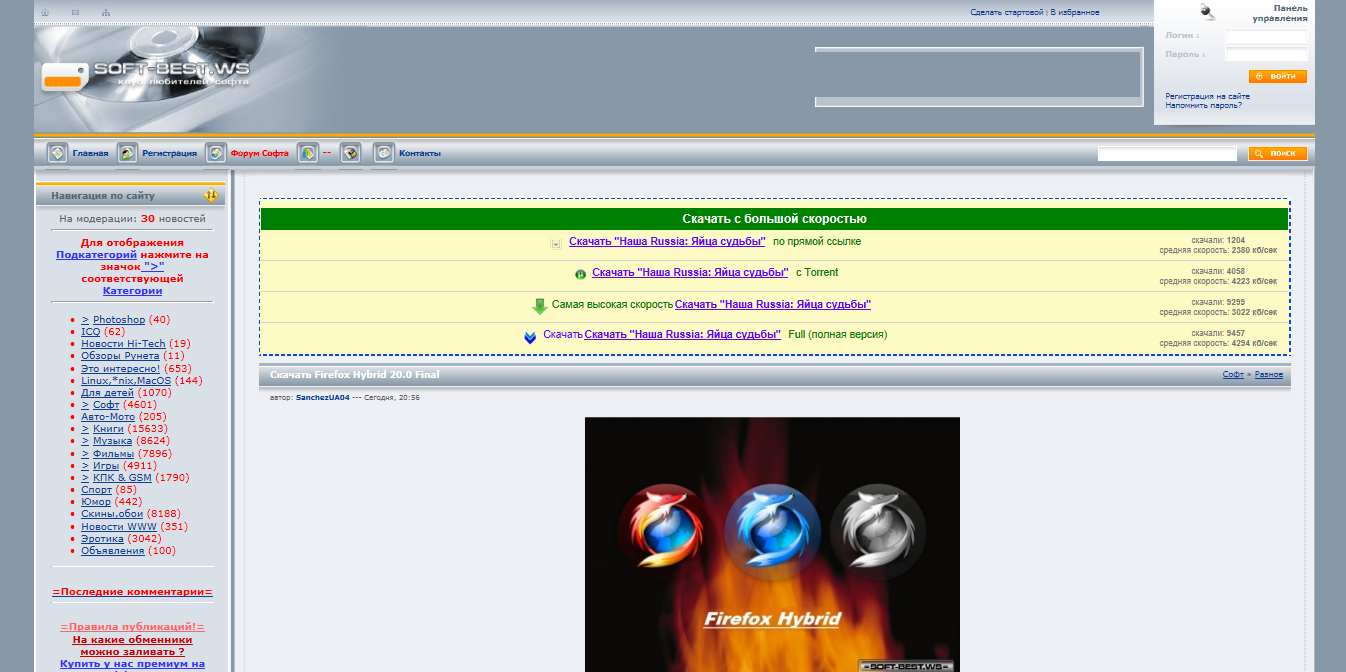Image resolution: width=1346 pixels, height=672 pixels.
Task: Click the unlabeled menu icon left of Контакты's icon
Action: [x=350, y=153]
